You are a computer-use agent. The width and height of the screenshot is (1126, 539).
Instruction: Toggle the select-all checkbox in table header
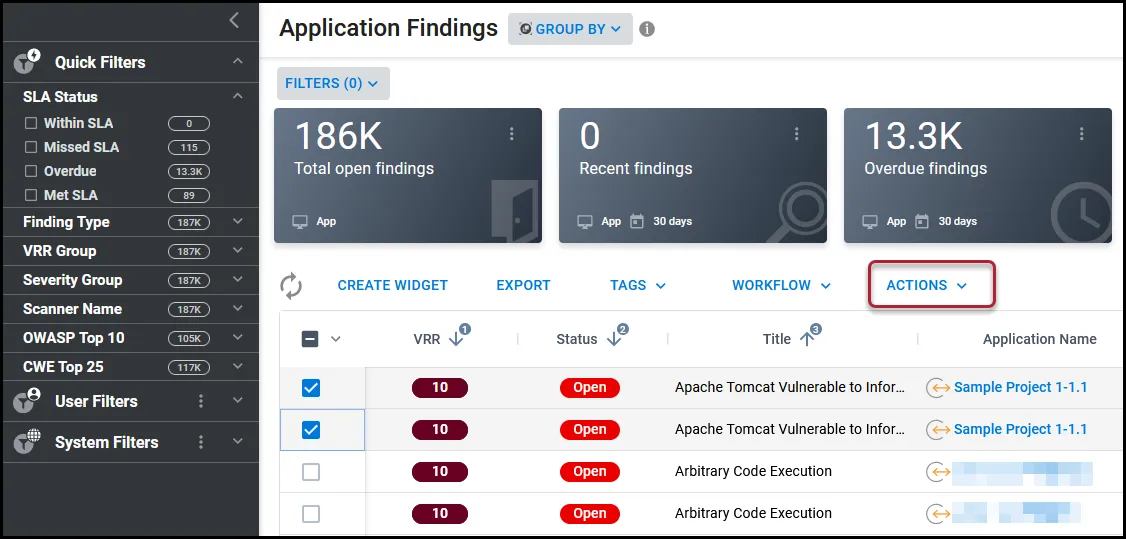click(310, 339)
